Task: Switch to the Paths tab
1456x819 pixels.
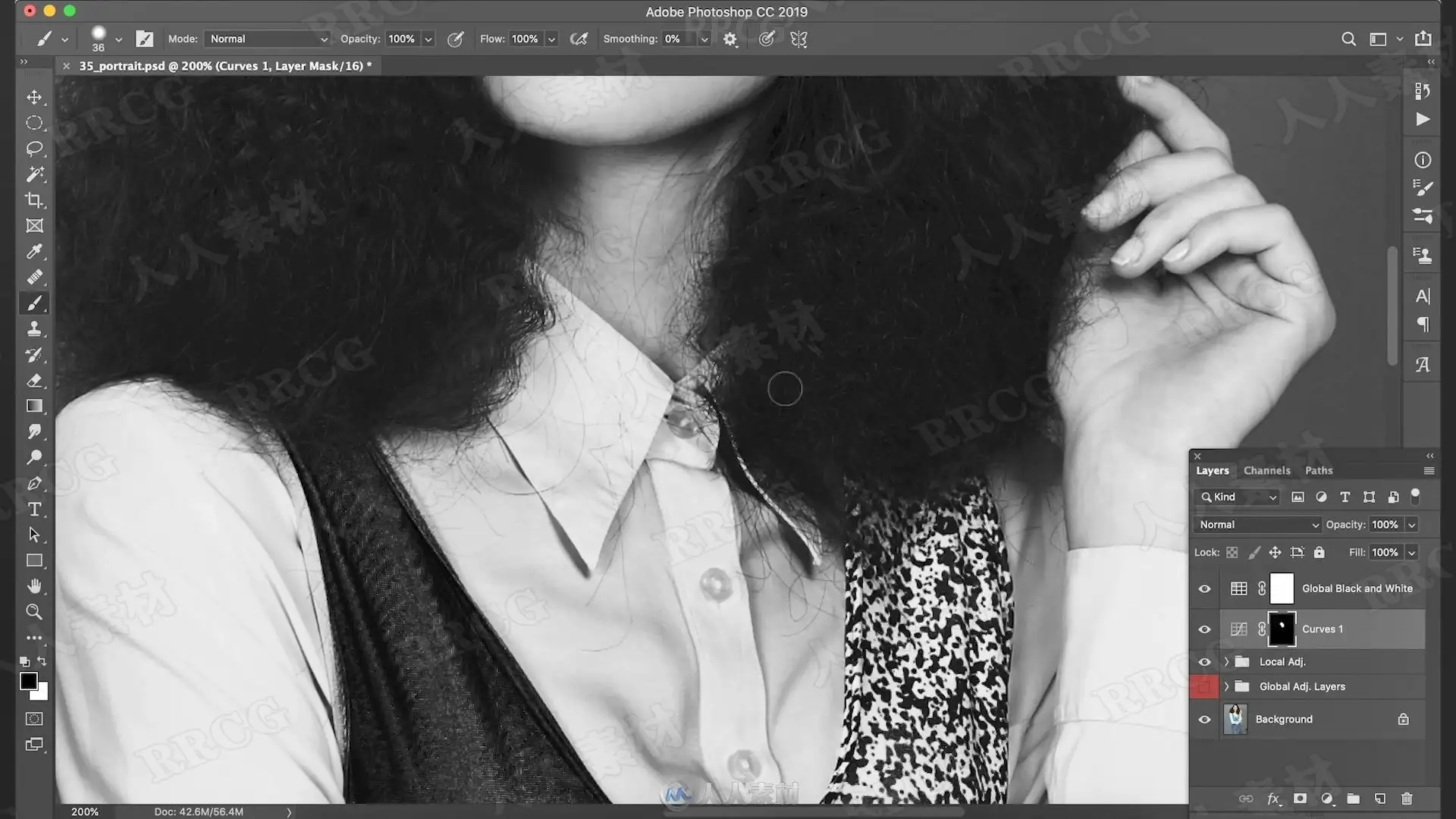Action: point(1318,471)
